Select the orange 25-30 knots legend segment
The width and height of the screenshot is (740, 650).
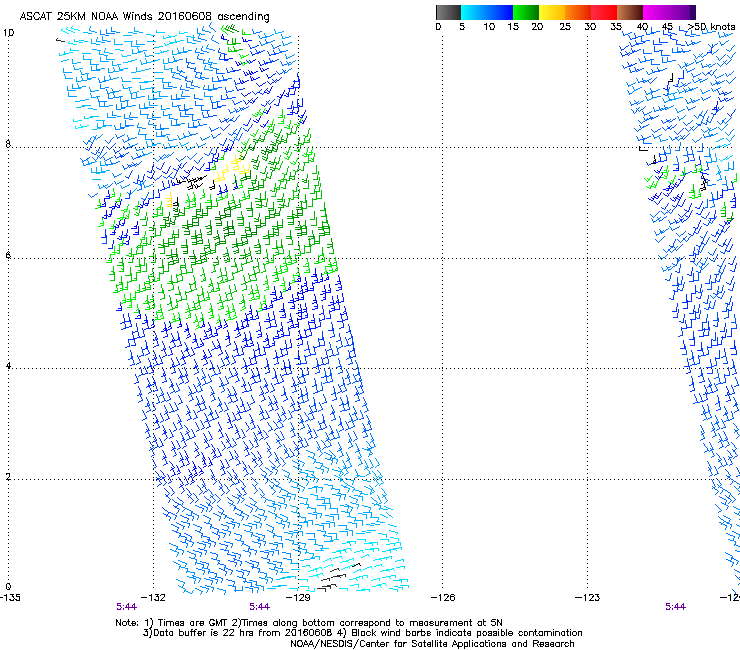pos(578,12)
